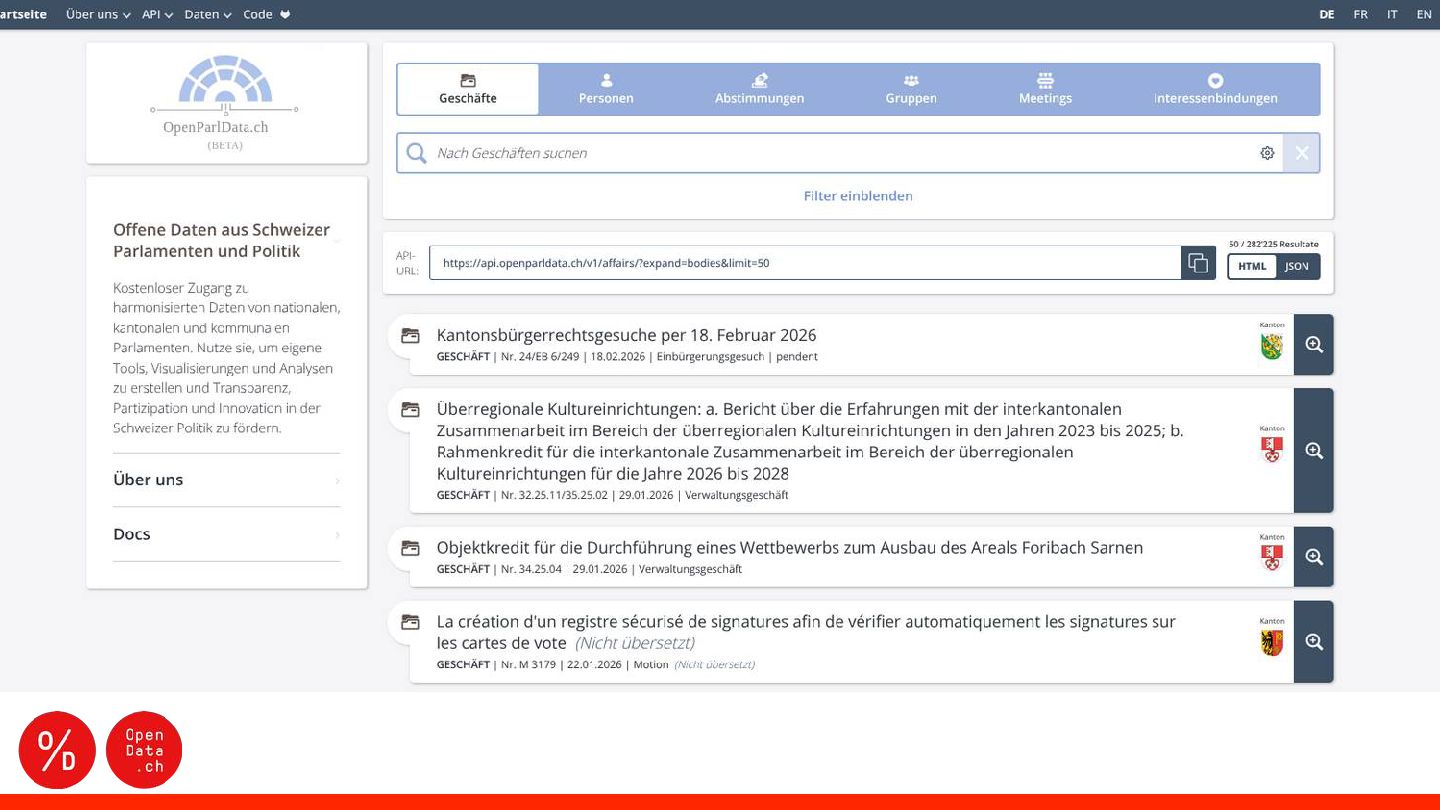Switch language to EN

(1424, 14)
